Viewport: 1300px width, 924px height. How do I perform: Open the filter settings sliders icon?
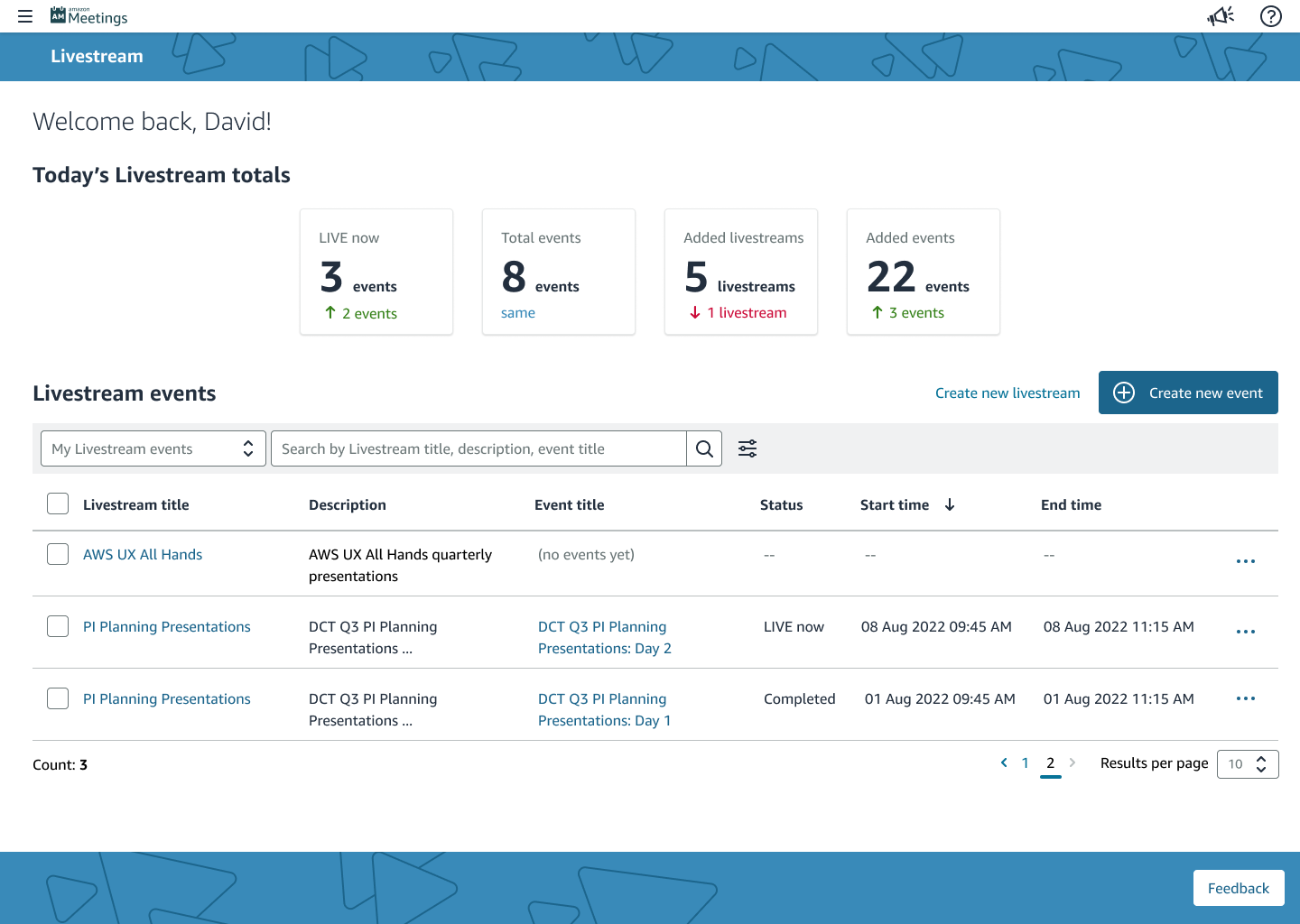(x=747, y=448)
